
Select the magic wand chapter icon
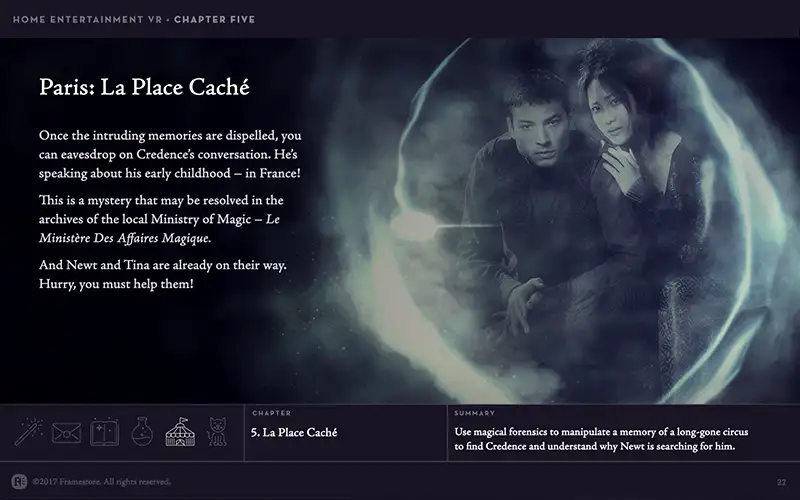tap(29, 432)
